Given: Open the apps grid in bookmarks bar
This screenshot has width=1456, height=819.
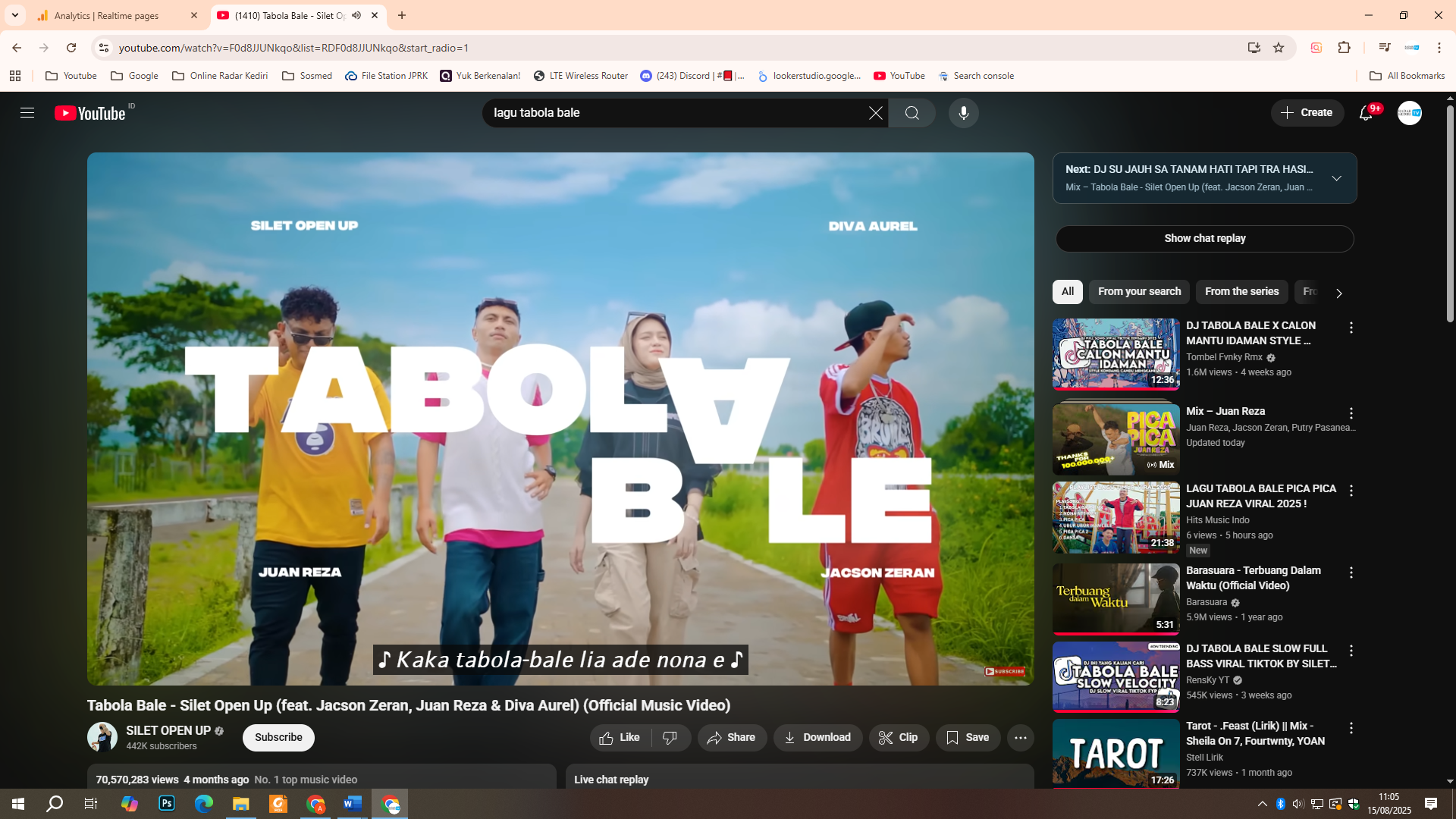Looking at the screenshot, I should coord(15,76).
